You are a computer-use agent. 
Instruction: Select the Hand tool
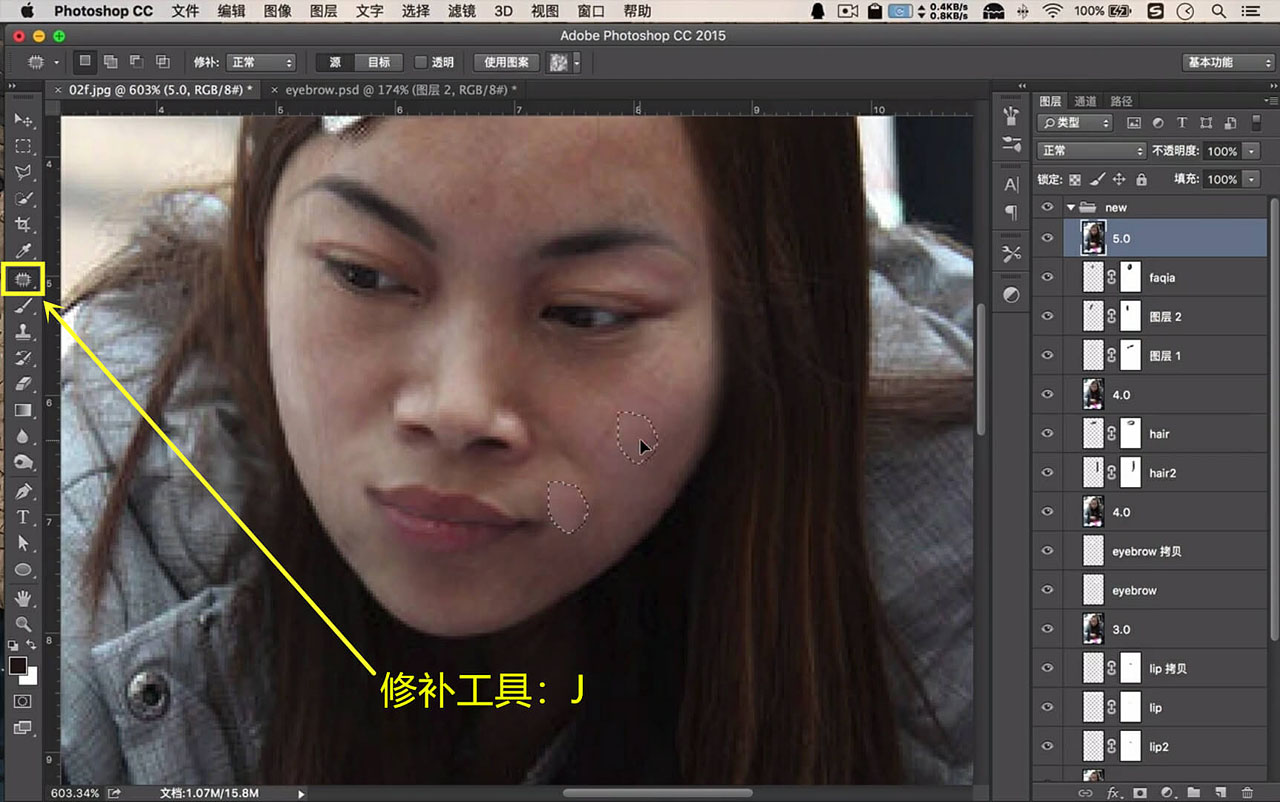(23, 598)
